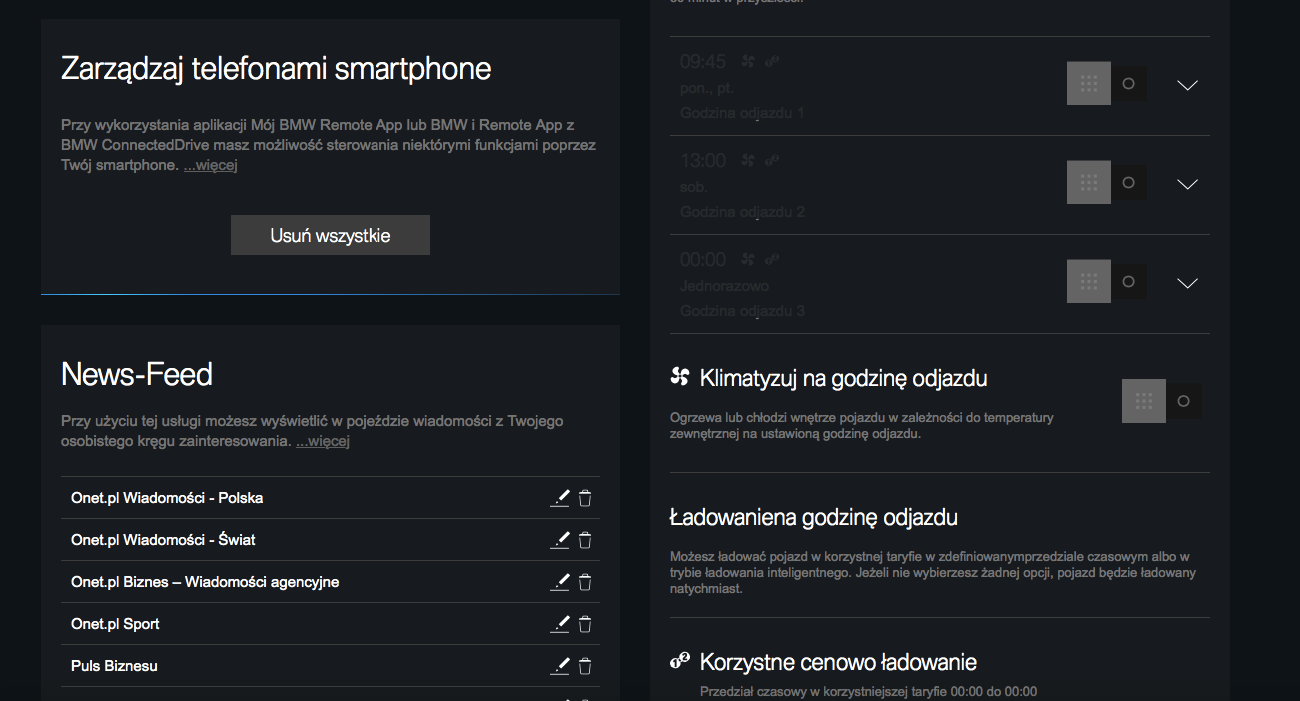Toggle the 13:00 Saturday departure switch

[x=1107, y=183]
